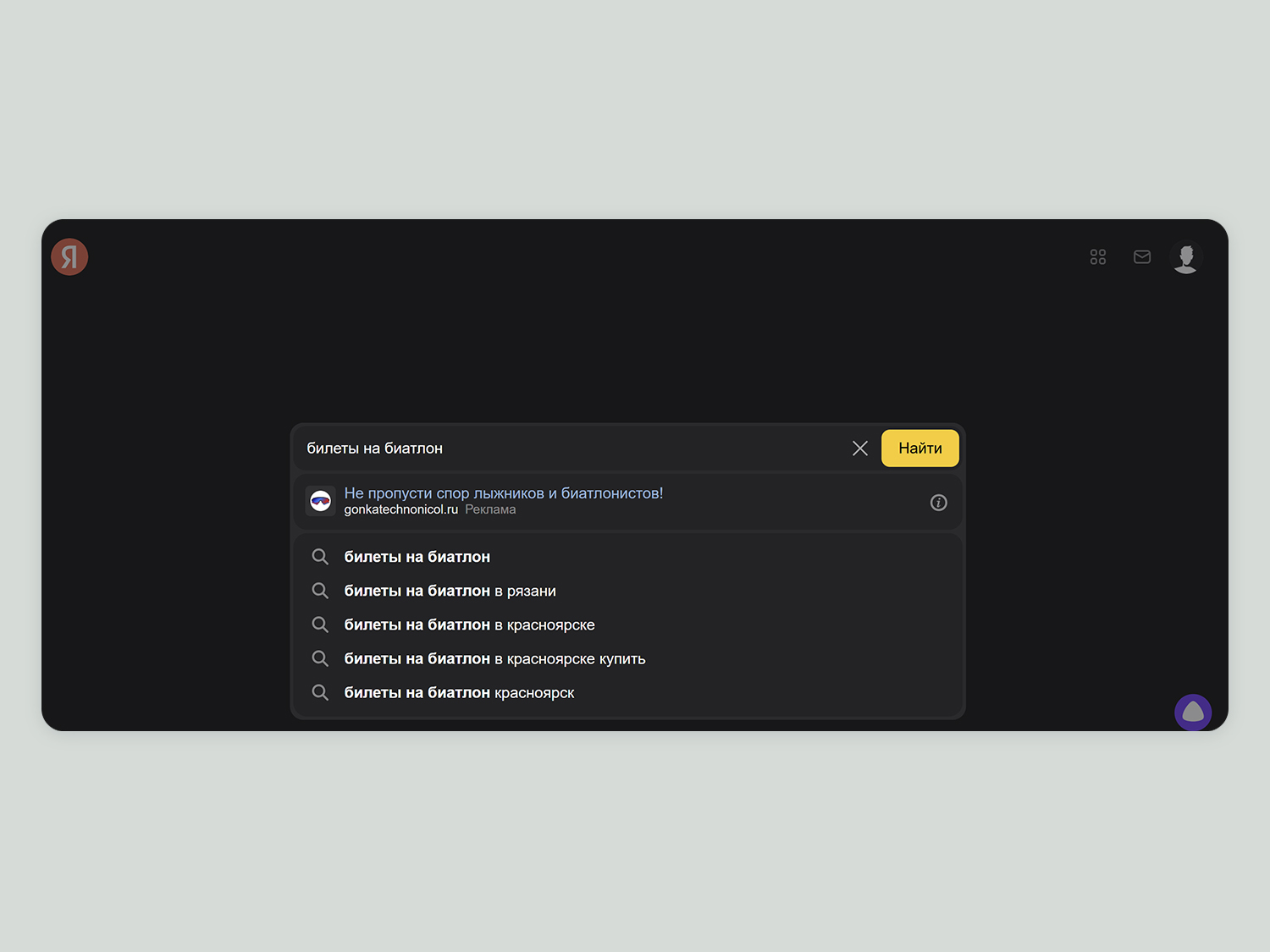Click magnifier icon beside last красноярск suggestion
This screenshot has width=1270, height=952.
point(320,692)
